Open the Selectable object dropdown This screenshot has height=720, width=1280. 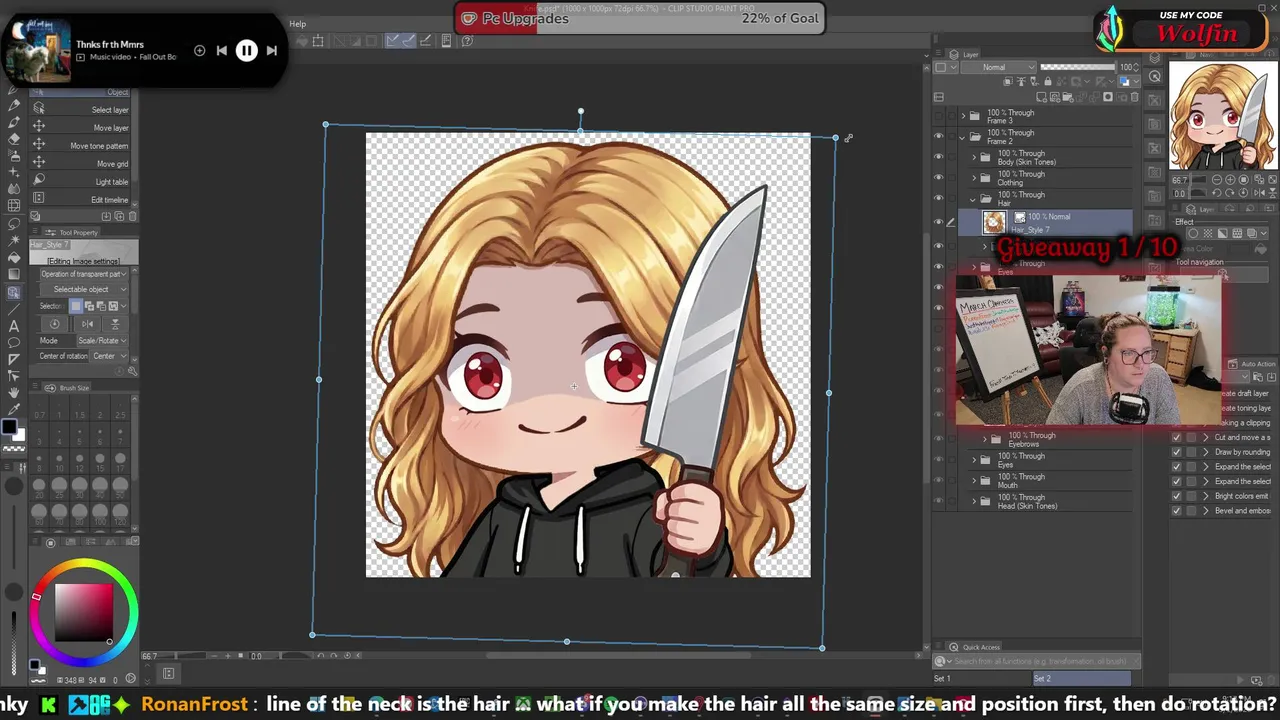coord(84,290)
